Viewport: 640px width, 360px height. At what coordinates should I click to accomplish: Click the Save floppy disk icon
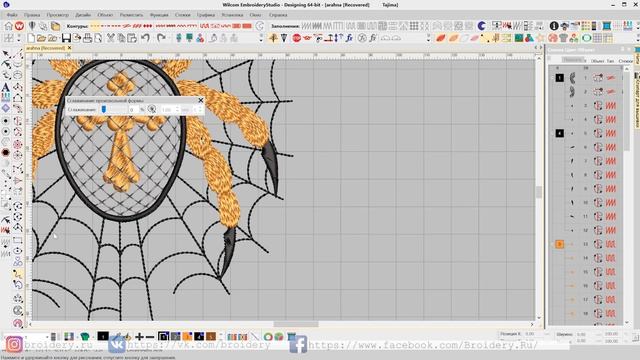66,38
